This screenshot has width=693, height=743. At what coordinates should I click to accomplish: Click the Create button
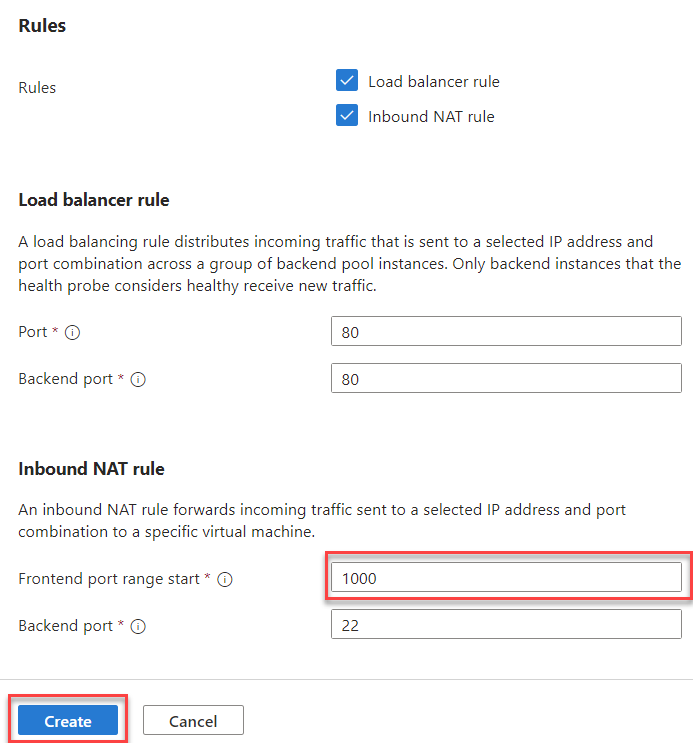(68, 720)
